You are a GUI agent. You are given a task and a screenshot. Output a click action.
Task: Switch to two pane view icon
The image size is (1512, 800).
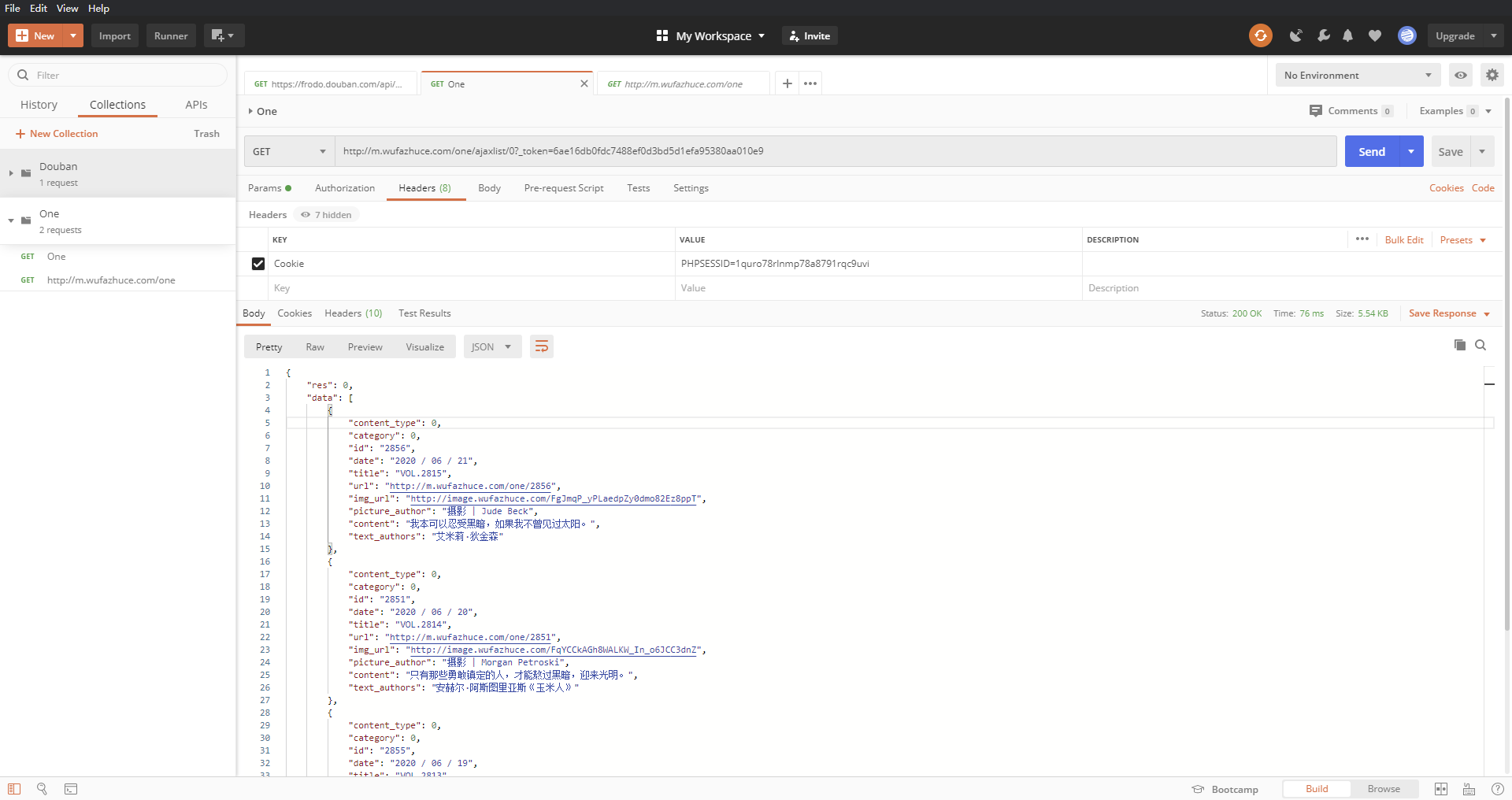(x=1441, y=789)
